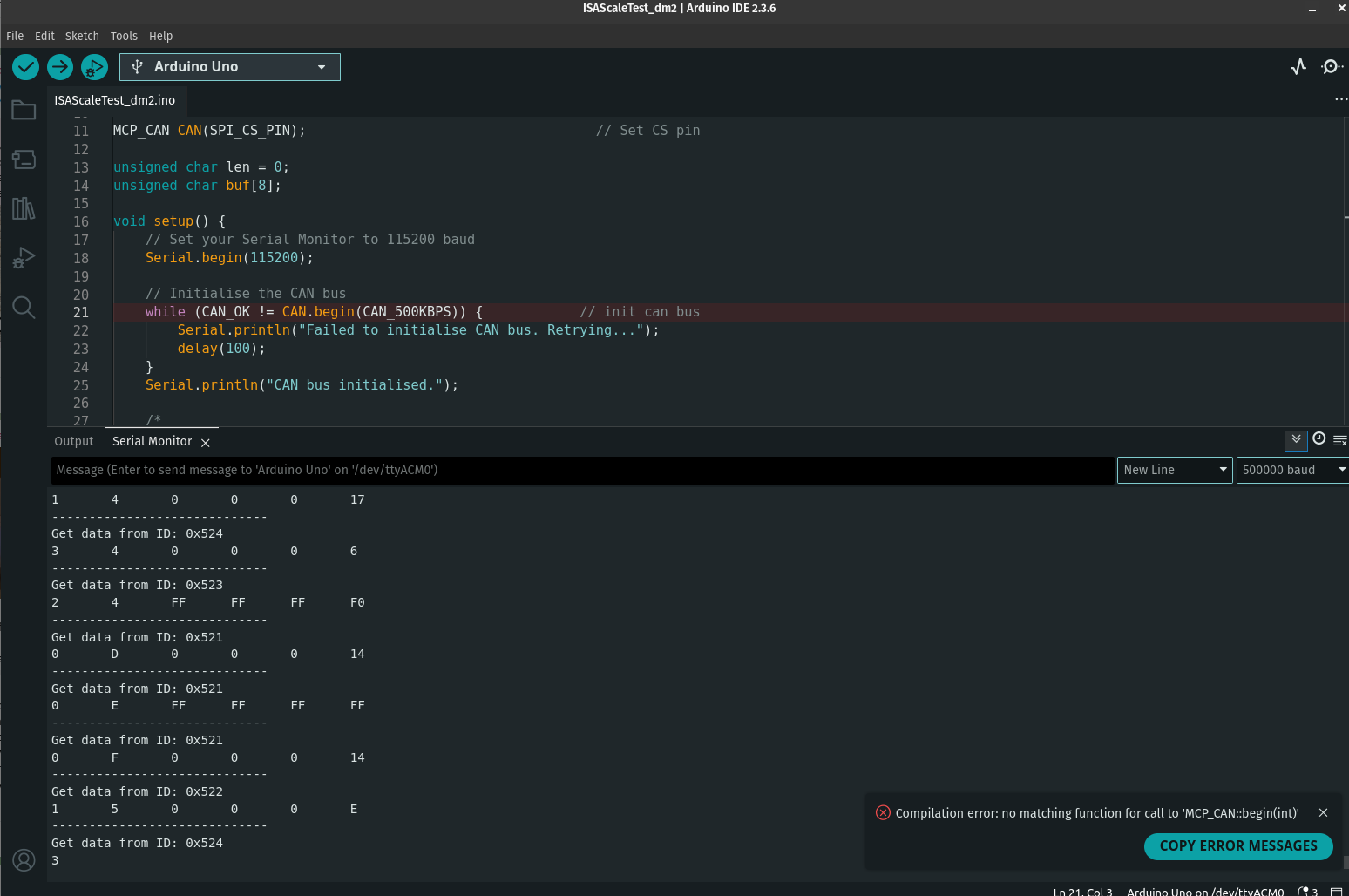
Task: Click the Upload arrow button
Action: tap(60, 67)
